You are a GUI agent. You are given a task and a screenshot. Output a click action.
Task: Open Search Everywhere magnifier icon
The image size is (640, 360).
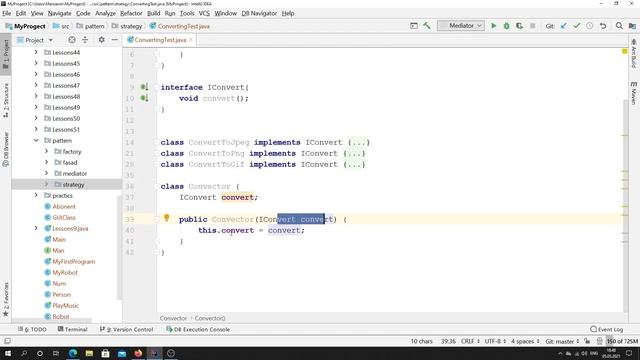click(x=619, y=26)
